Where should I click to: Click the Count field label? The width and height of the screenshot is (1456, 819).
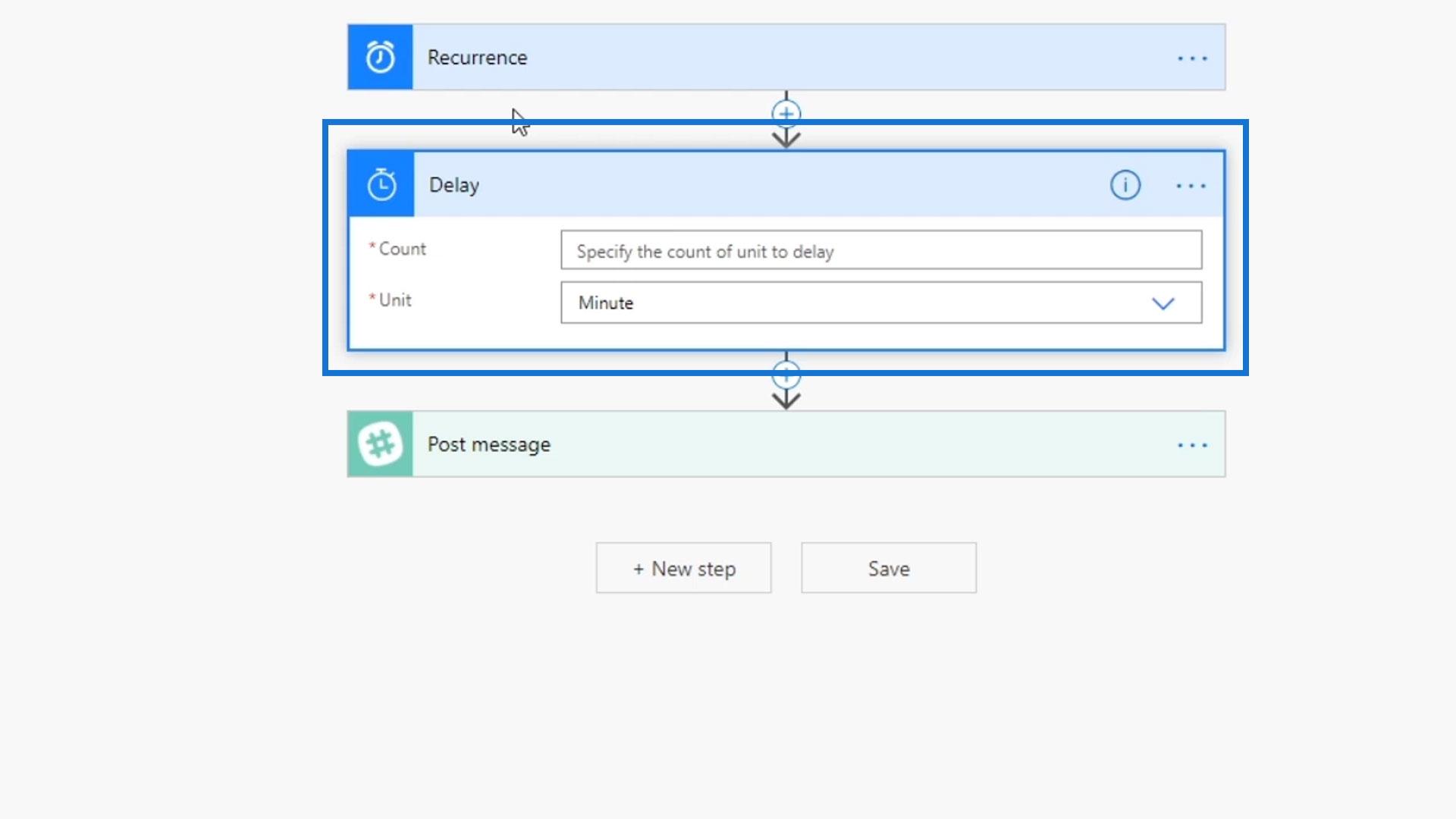click(x=402, y=249)
